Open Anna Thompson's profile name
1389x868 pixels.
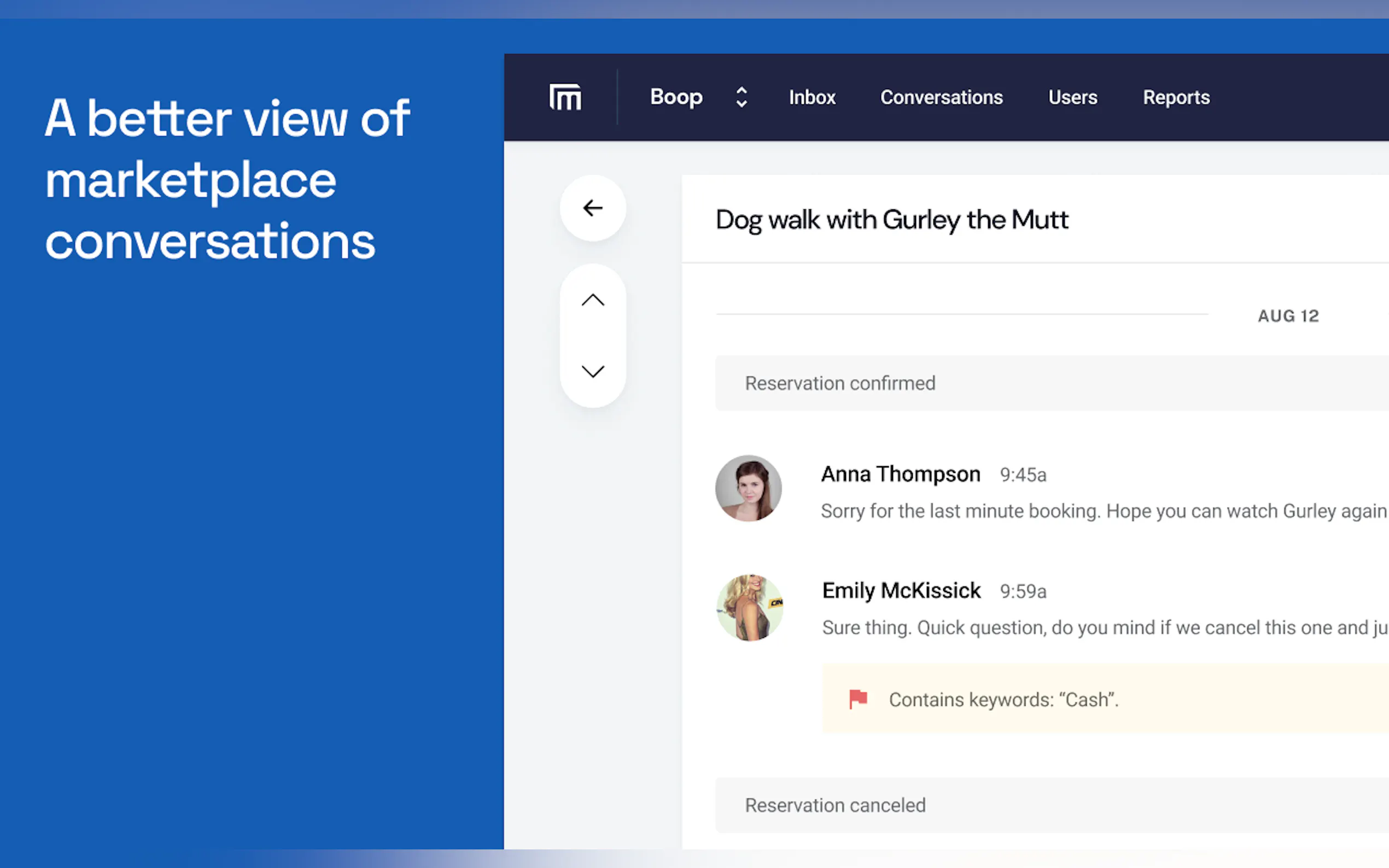click(900, 474)
